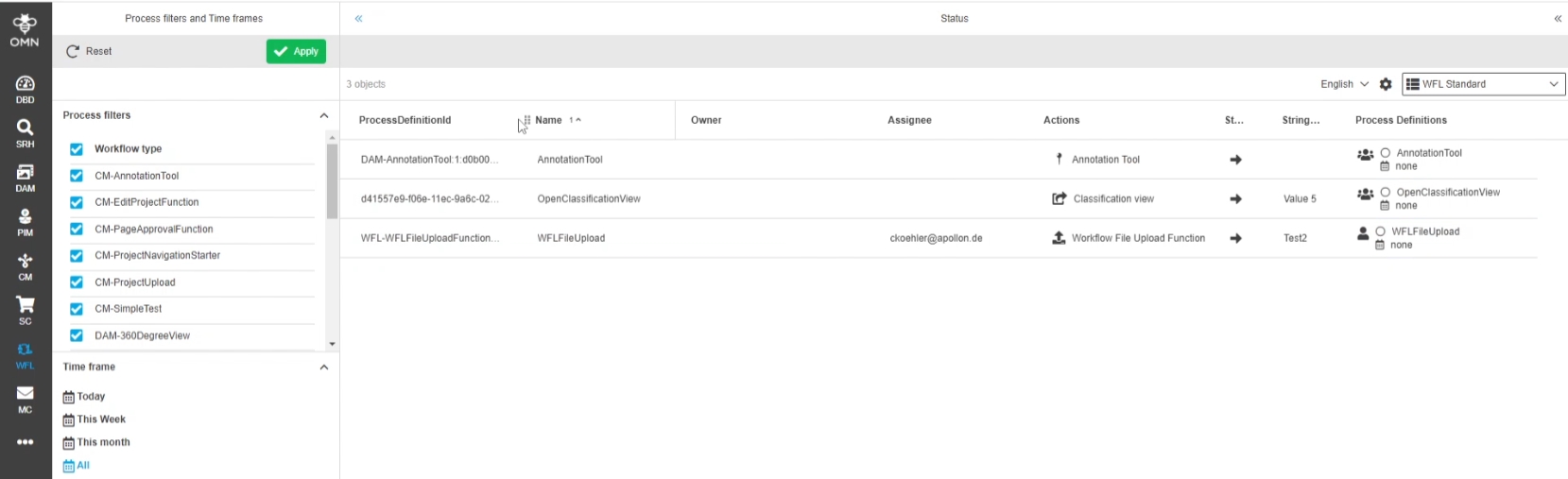Viewport: 1568px width, 479px height.
Task: Open the PIM module
Action: (26, 222)
